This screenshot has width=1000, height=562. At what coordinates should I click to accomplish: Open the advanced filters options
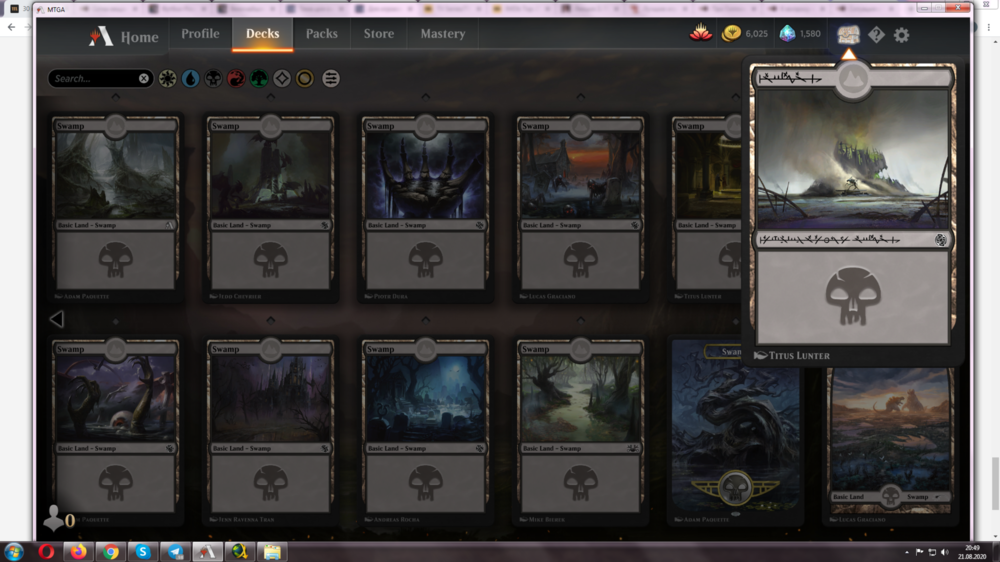(x=331, y=78)
